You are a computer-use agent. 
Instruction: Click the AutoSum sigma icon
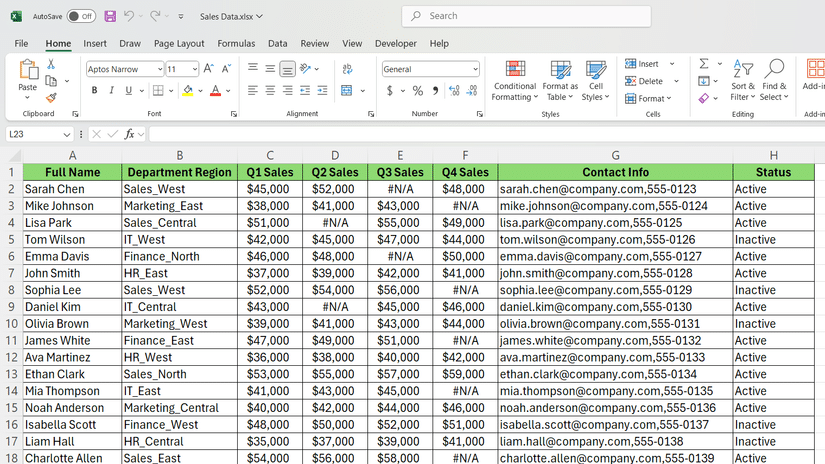[x=704, y=64]
